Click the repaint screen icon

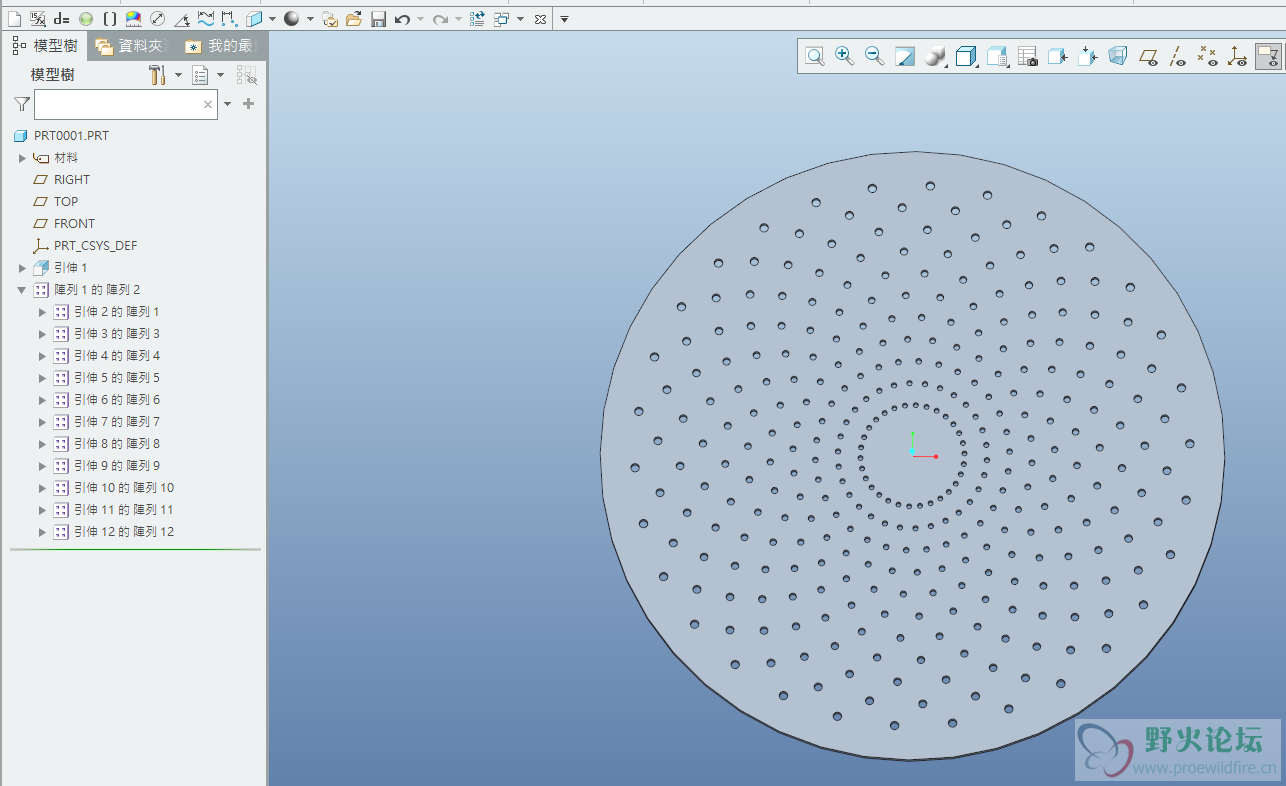tap(905, 57)
